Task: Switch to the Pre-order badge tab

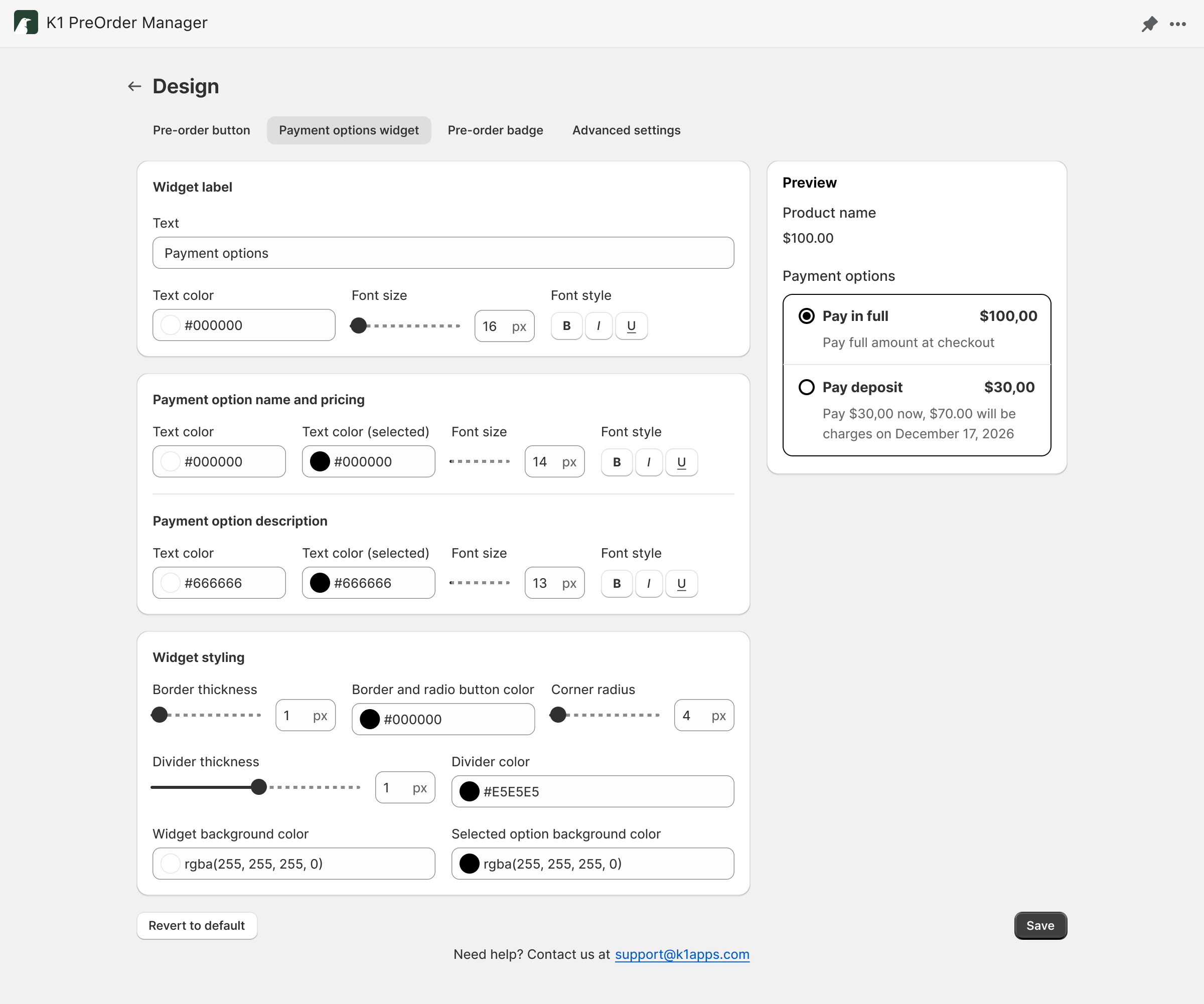Action: 495,130
